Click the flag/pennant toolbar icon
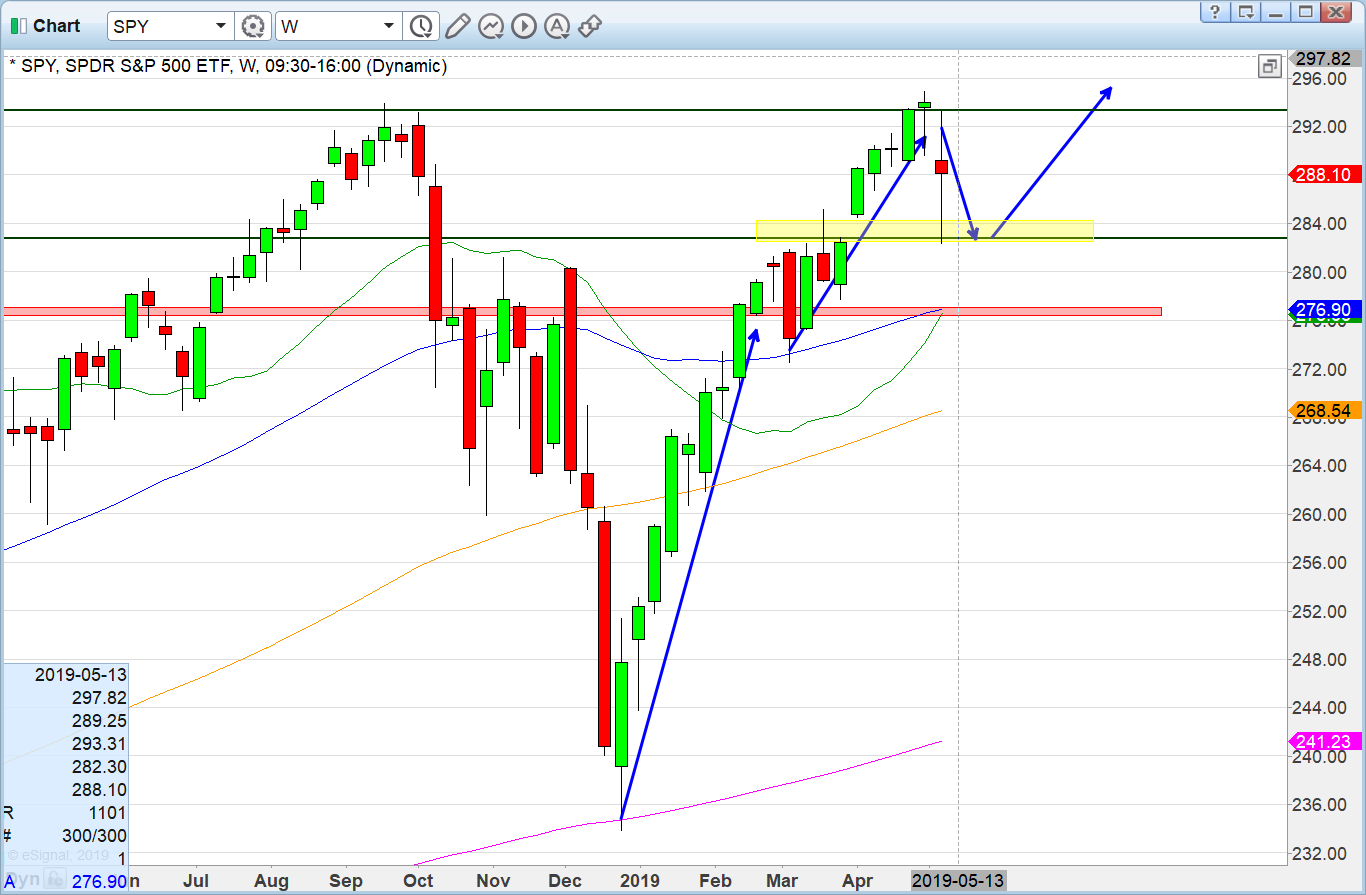Image resolution: width=1366 pixels, height=895 pixels. click(588, 26)
